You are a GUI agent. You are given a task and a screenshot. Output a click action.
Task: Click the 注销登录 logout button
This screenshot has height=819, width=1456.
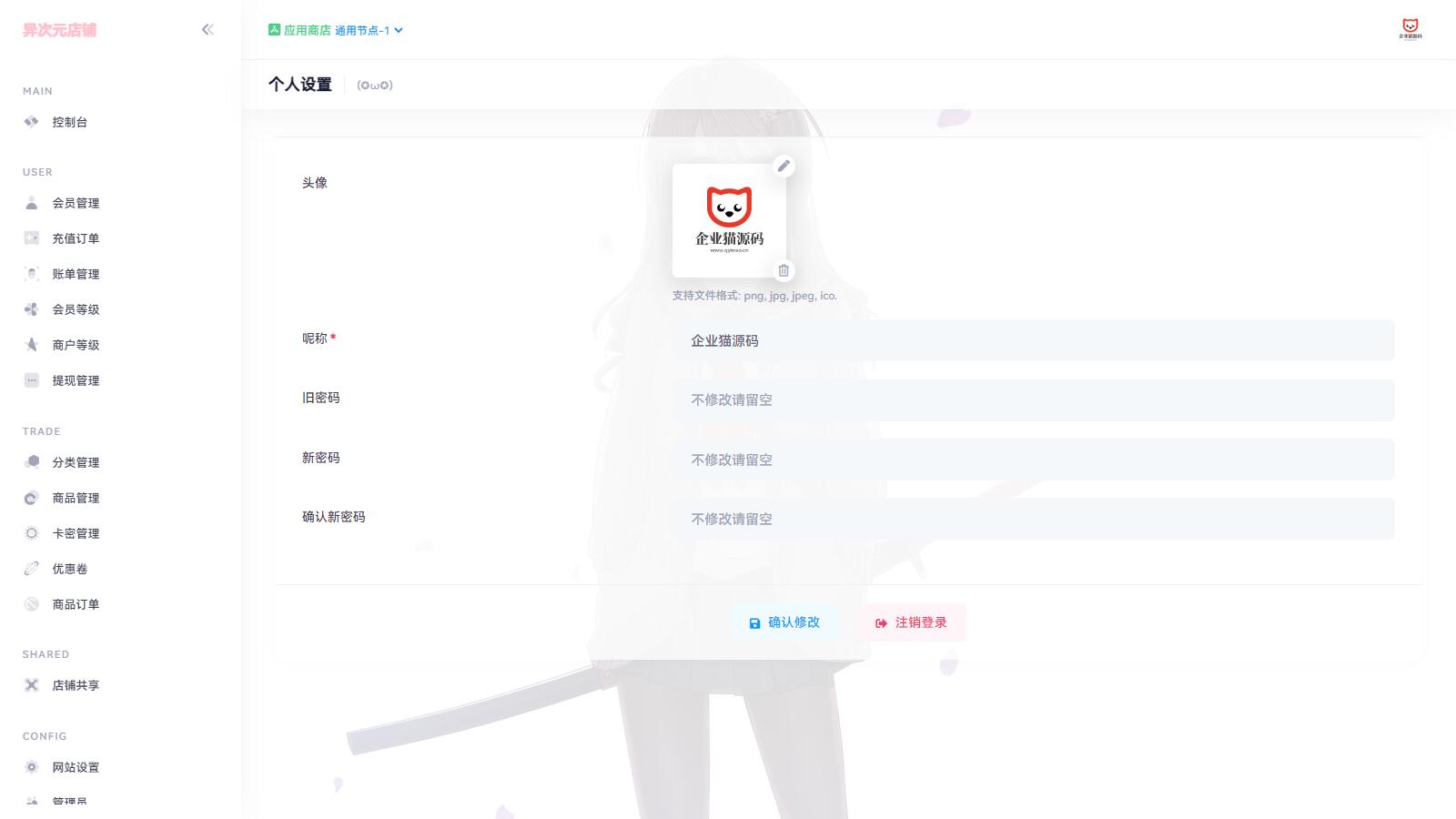[911, 622]
